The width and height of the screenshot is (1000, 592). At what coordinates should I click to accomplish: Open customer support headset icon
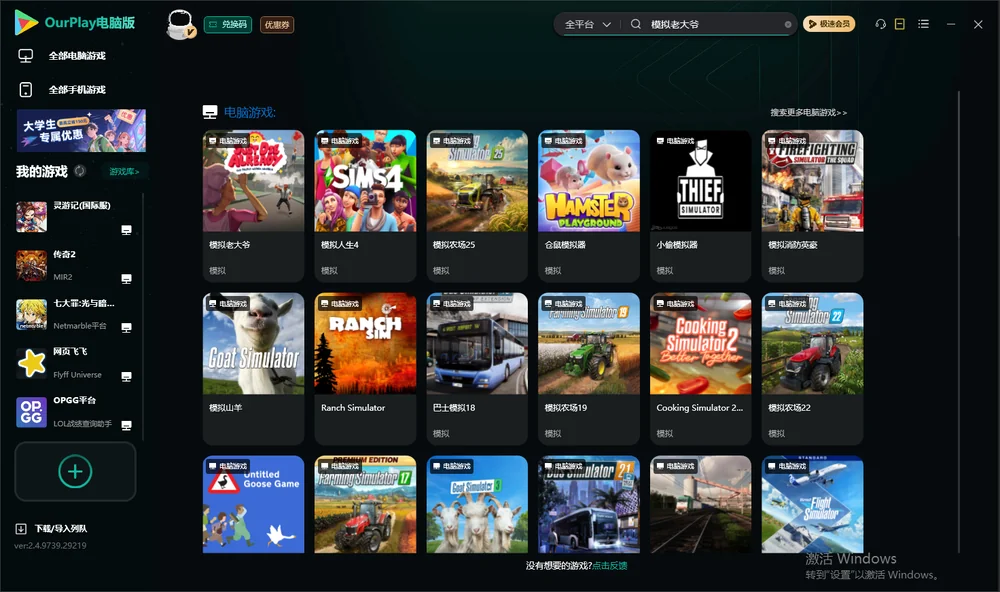point(880,24)
